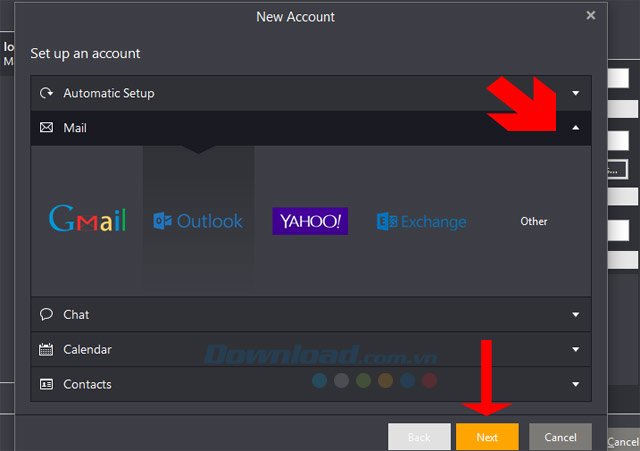Image resolution: width=640 pixels, height=451 pixels.
Task: Click the Chat bubble icon
Action: click(46, 314)
